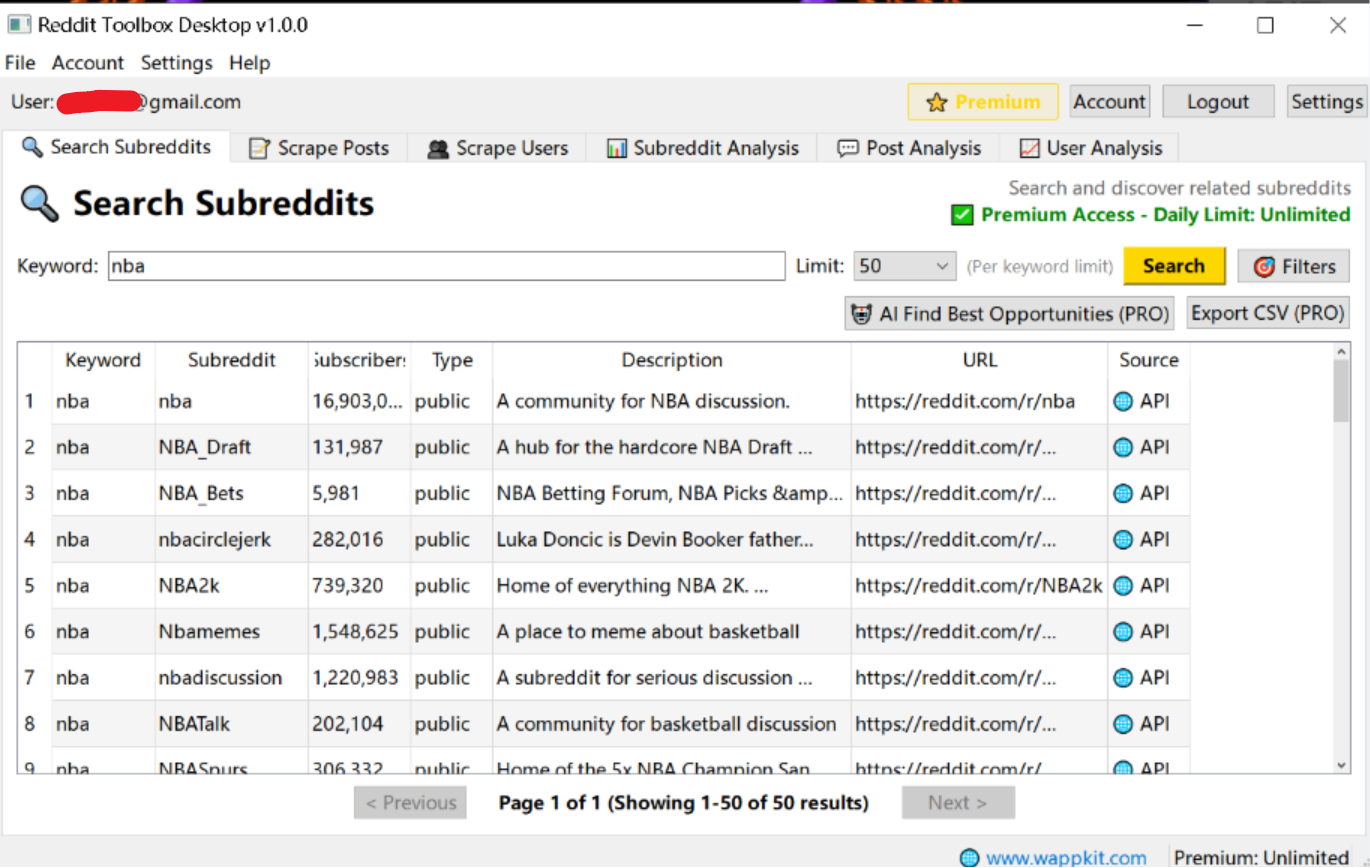Click the magnifier icon beside the Search Subreddits heading
Image resolution: width=1370 pixels, height=868 pixels.
37,203
